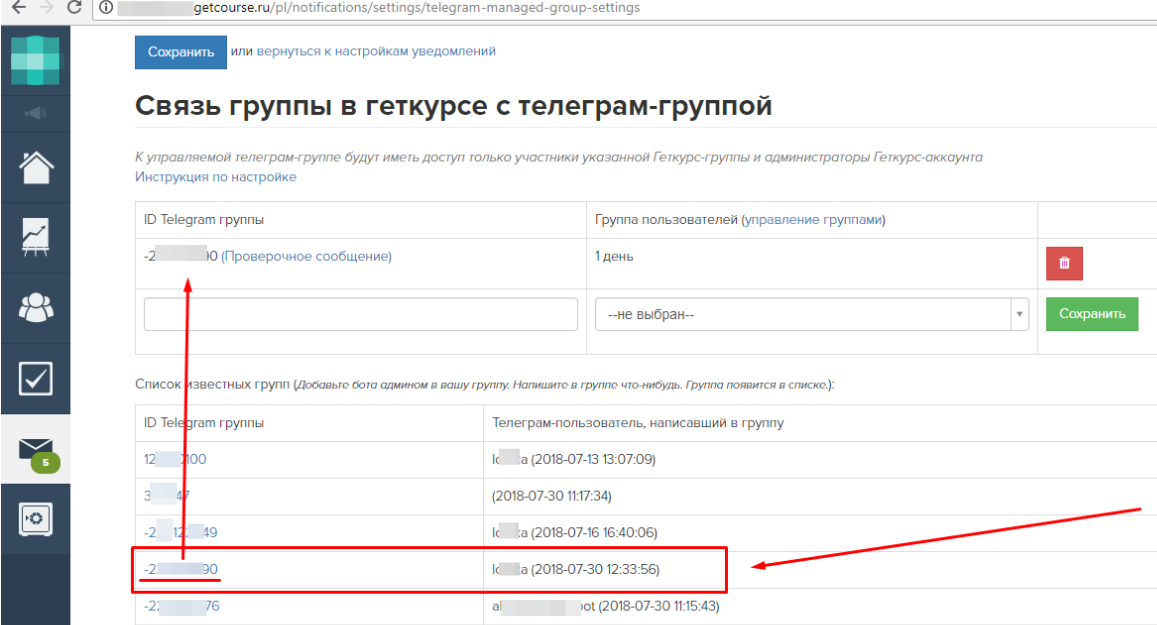Viewport: 1157px width, 625px height.
Task: Open 'вернуться к настройкам уведомлений' link
Action: tap(376, 51)
